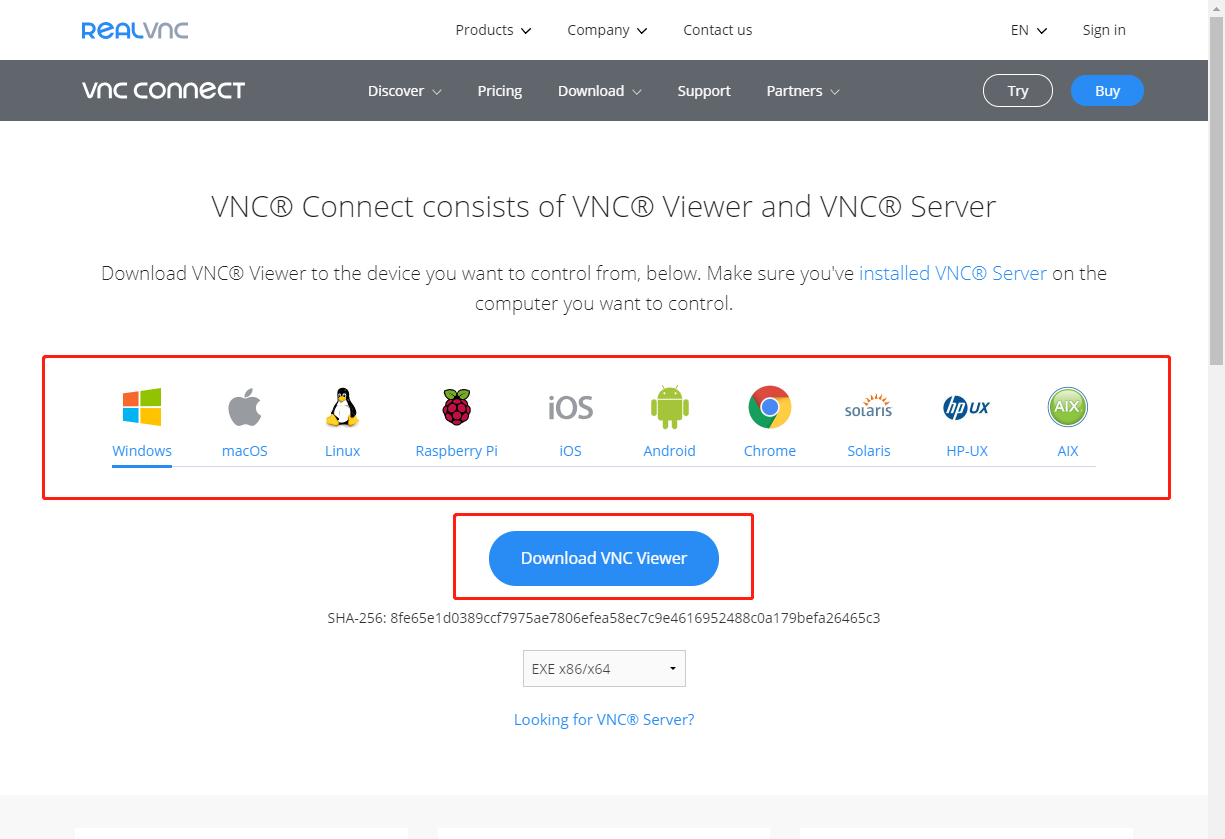Click the Download VNC Viewer button
Viewport: 1225px width, 839px height.
(603, 558)
